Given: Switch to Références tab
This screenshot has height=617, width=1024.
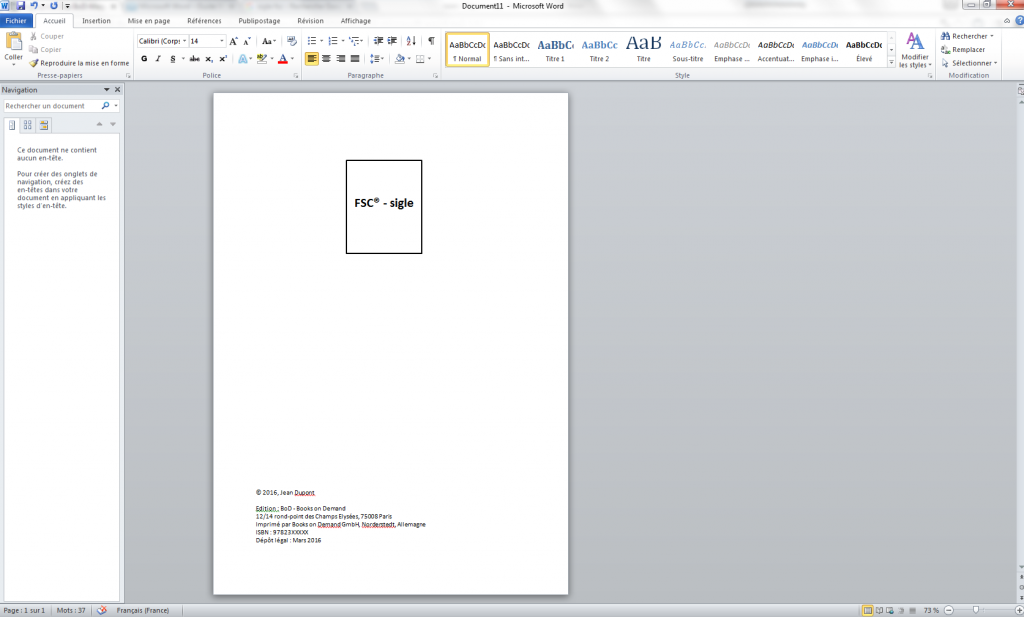Looking at the screenshot, I should [204, 21].
